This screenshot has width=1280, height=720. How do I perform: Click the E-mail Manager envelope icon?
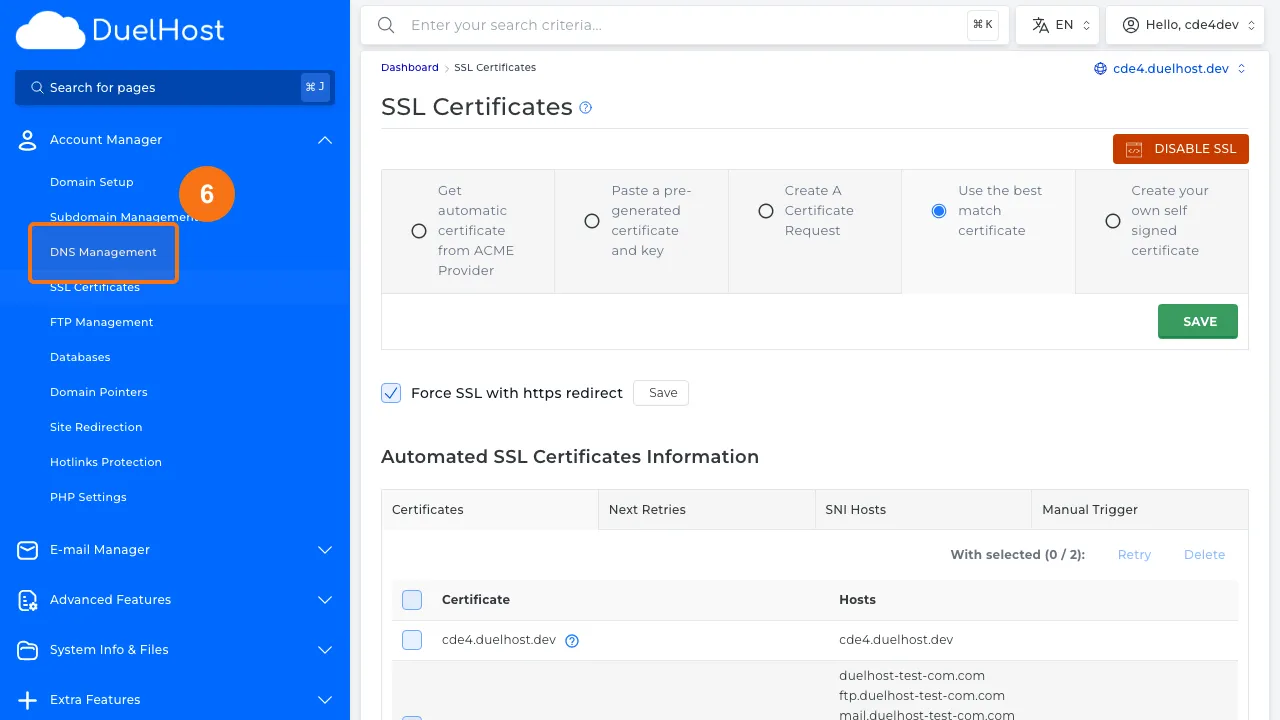click(x=27, y=550)
